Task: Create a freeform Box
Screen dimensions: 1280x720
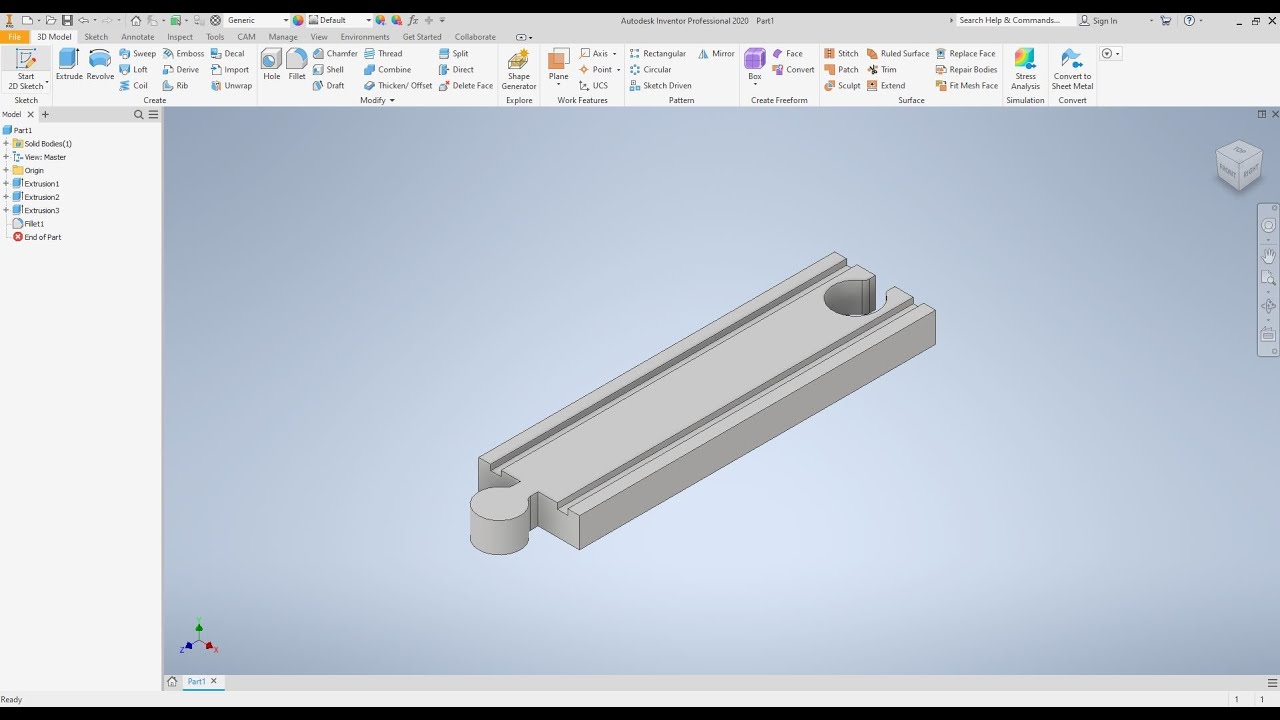Action: (755, 66)
